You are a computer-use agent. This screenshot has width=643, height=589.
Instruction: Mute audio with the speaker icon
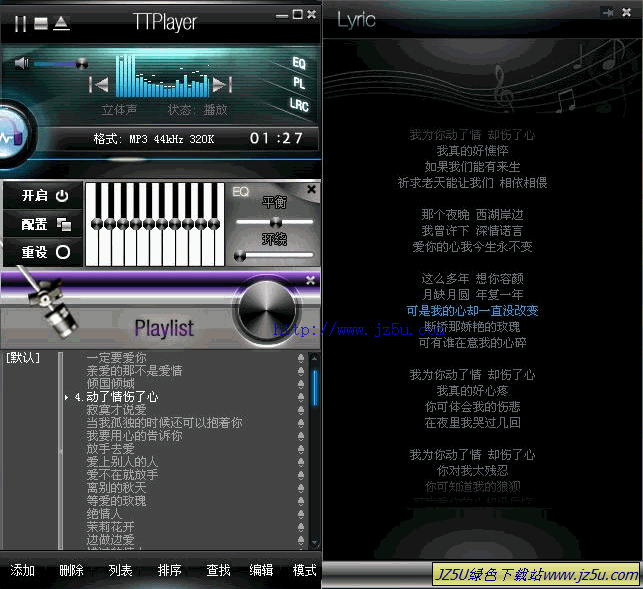coord(21,63)
